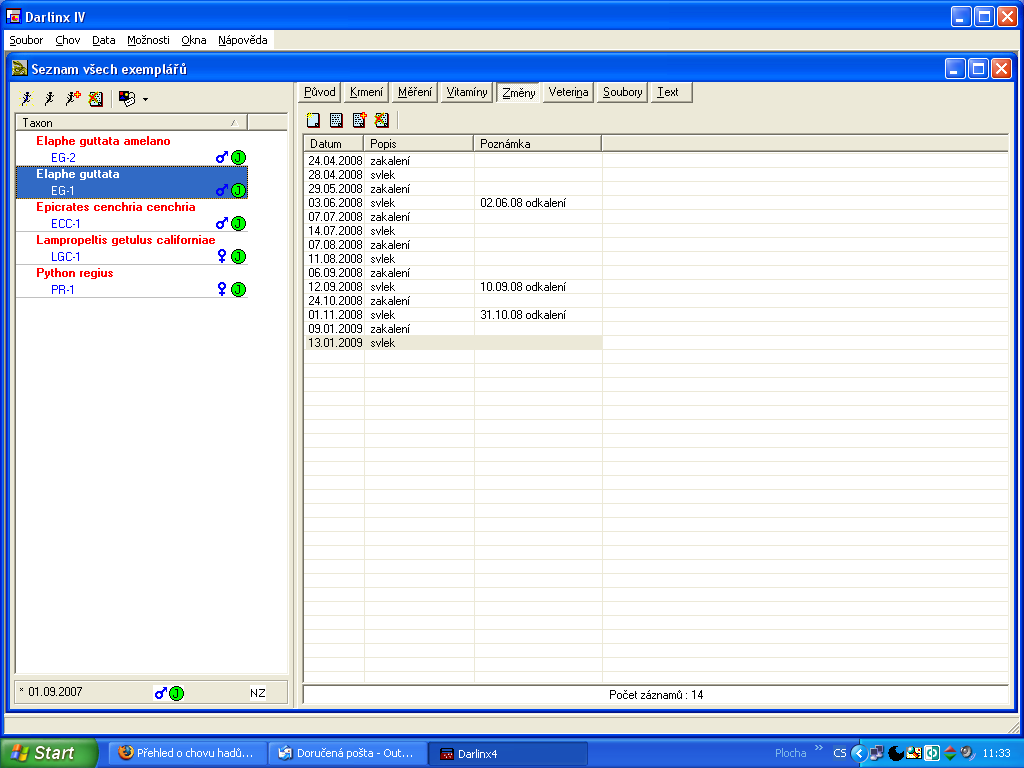The height and width of the screenshot is (768, 1024).
Task: Switch to the Krmení tab
Action: point(366,92)
